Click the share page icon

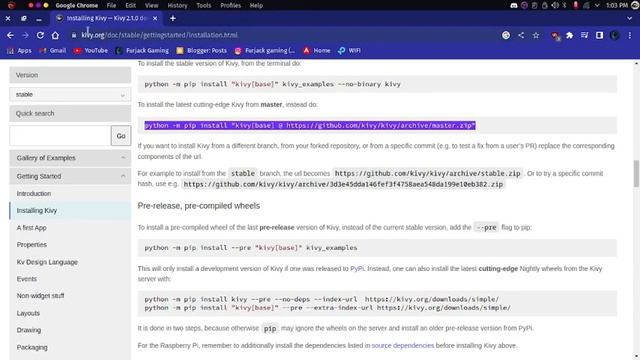coord(521,36)
